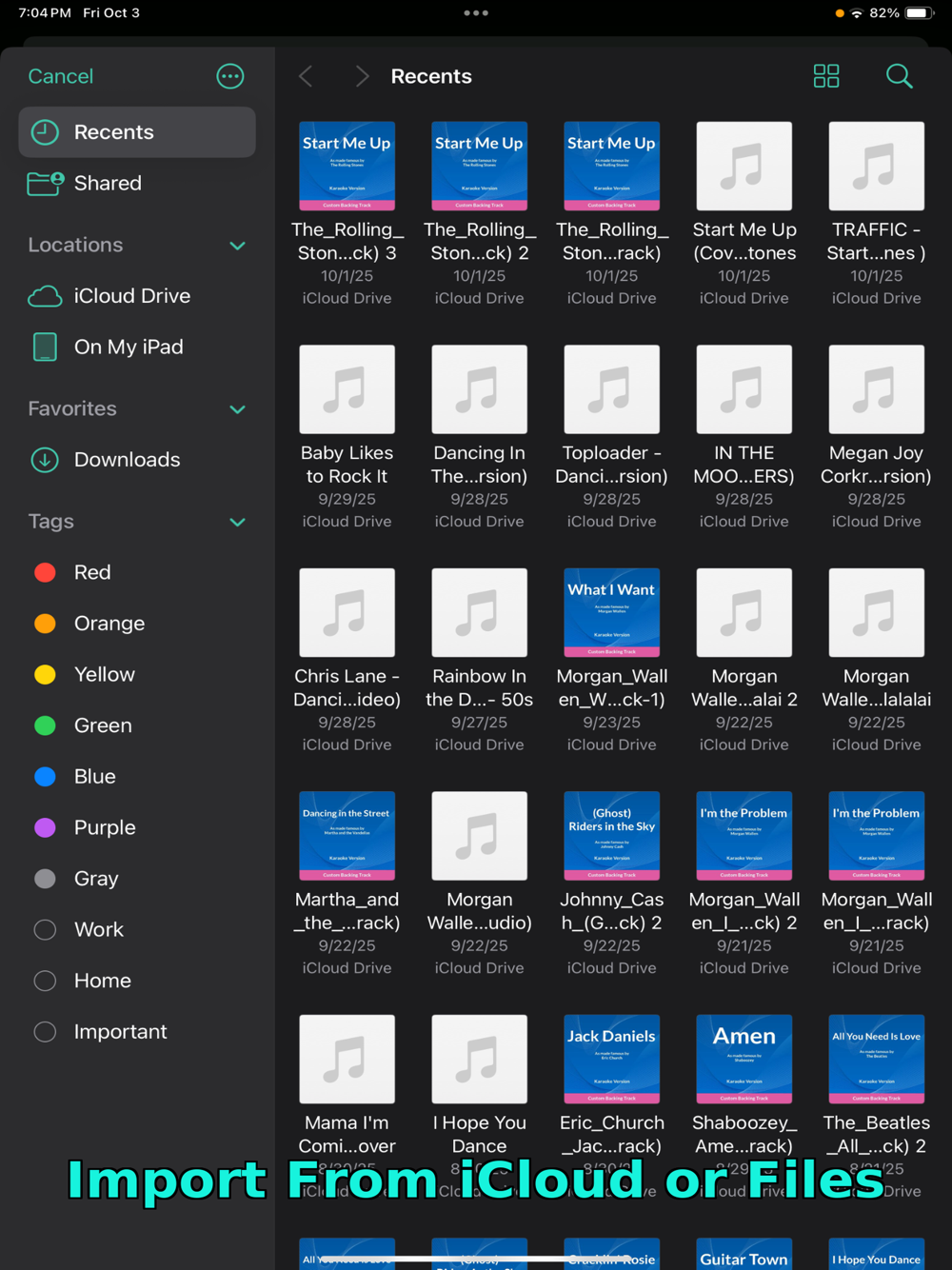
Task: Select IN THE MOO...ERS) audio file
Action: [744, 438]
